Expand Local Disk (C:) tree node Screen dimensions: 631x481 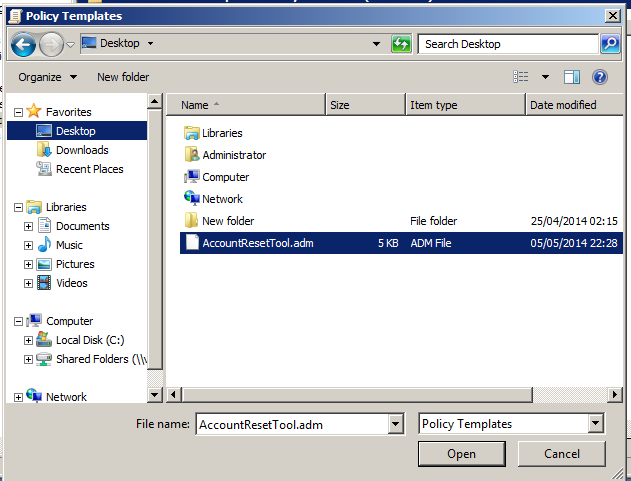[x=29, y=340]
